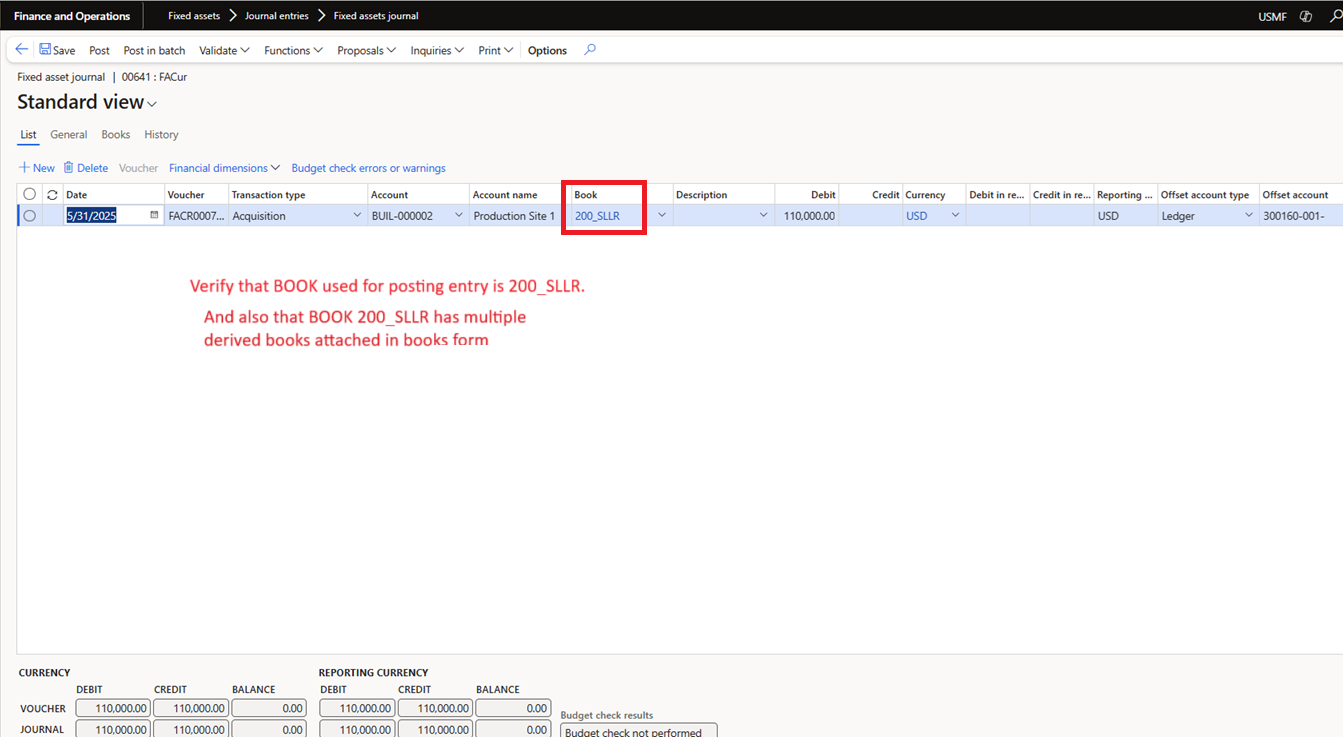Click the Post button
Image resolution: width=1343 pixels, height=737 pixels.
[x=99, y=50]
